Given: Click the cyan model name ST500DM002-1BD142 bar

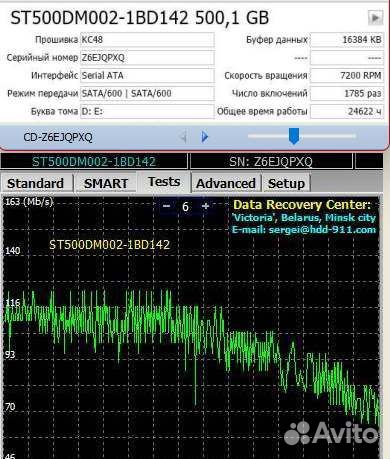Looking at the screenshot, I should tap(94, 162).
